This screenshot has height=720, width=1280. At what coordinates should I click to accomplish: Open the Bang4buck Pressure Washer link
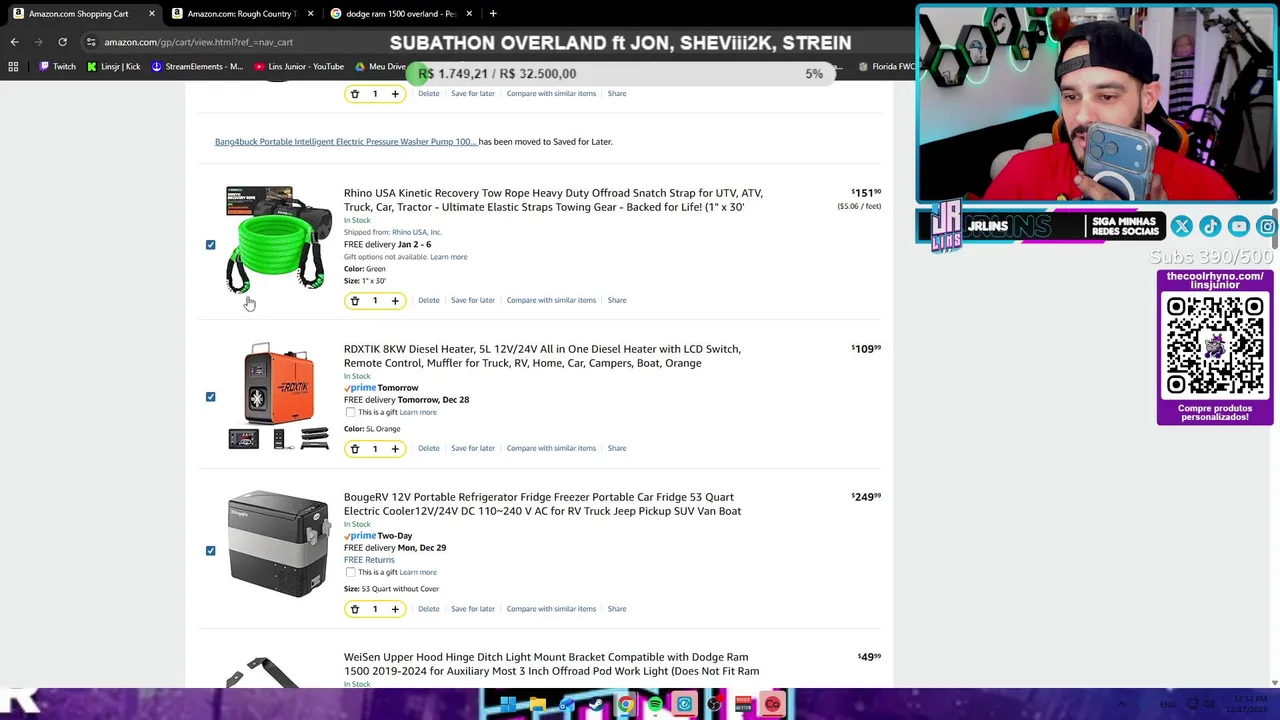[346, 142]
